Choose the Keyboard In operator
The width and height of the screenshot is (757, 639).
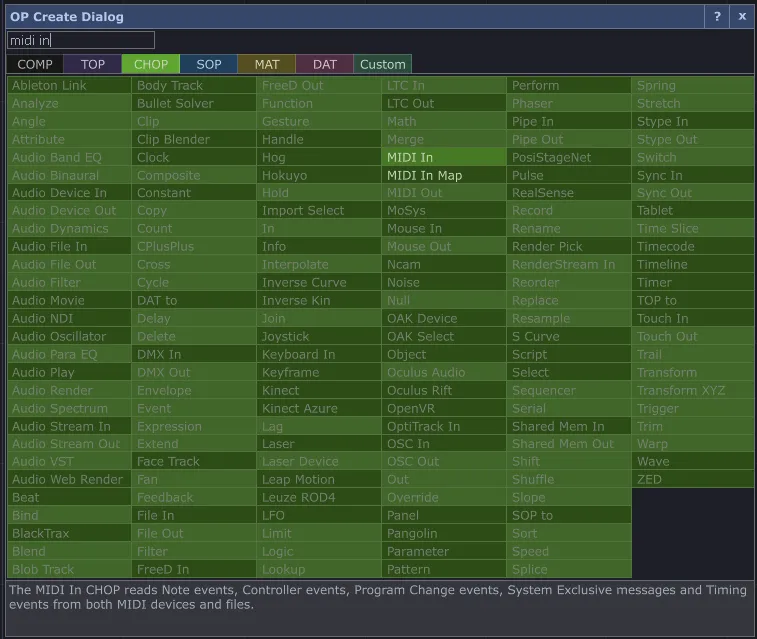319,355
